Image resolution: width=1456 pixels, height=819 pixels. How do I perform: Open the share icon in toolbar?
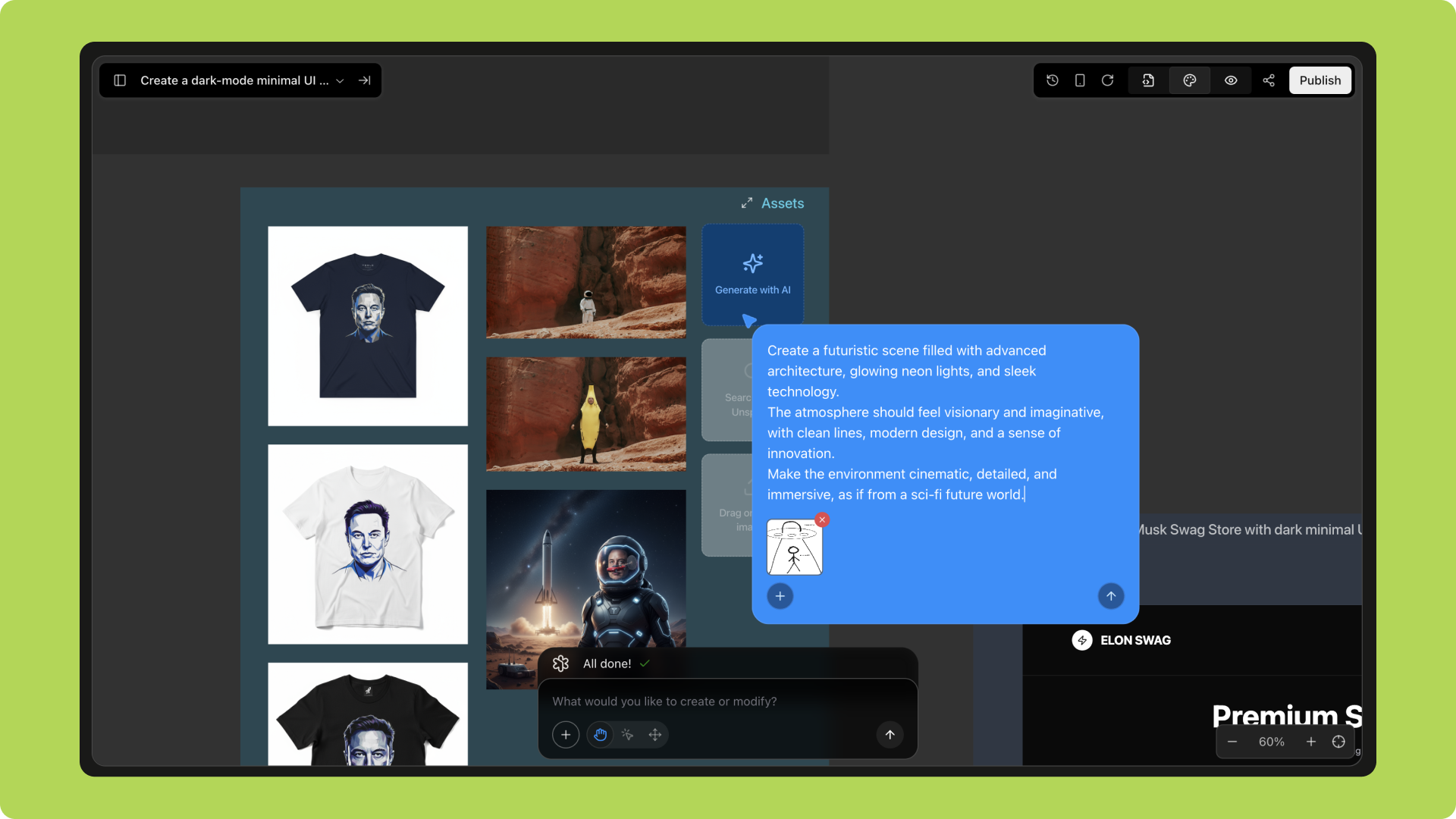1269,80
